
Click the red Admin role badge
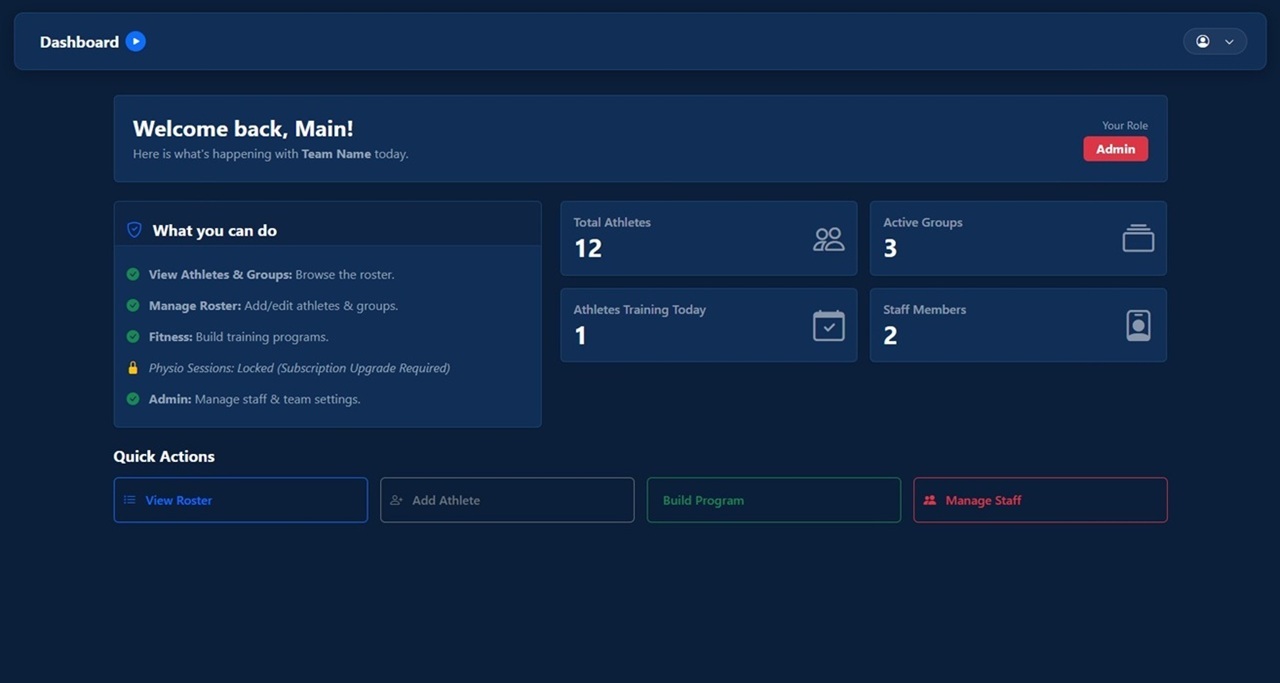click(1115, 148)
